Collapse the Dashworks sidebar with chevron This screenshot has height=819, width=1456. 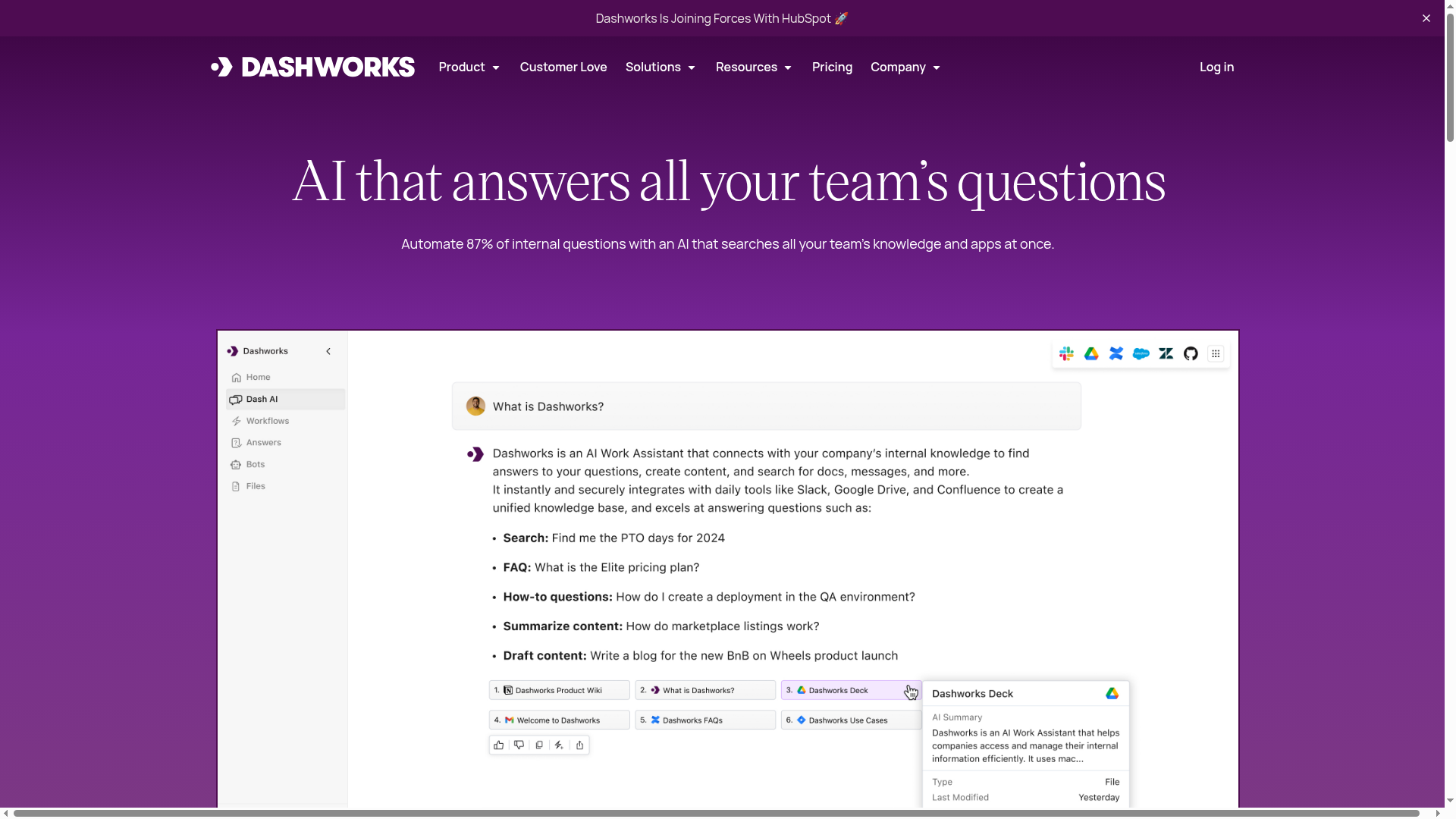coord(328,351)
